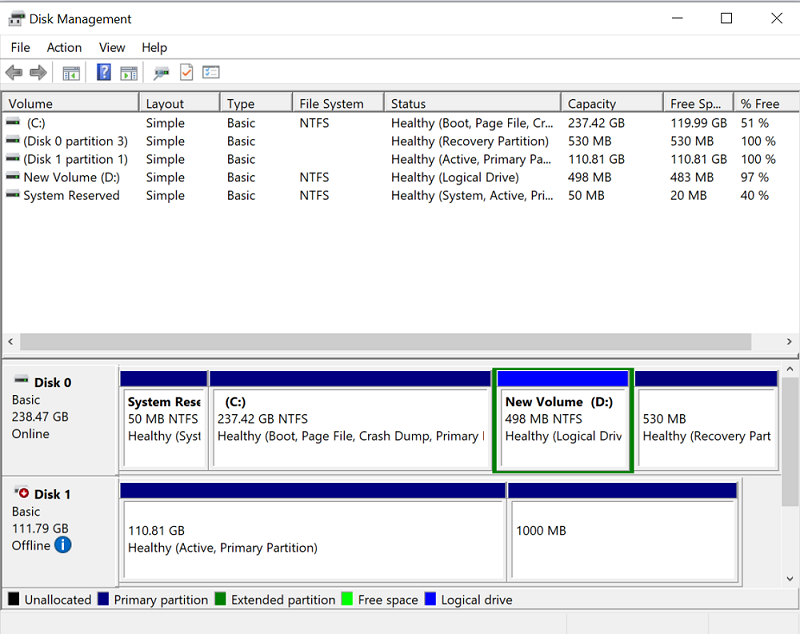Open the View menu
Screen dimensions: 800x634
coord(111,47)
